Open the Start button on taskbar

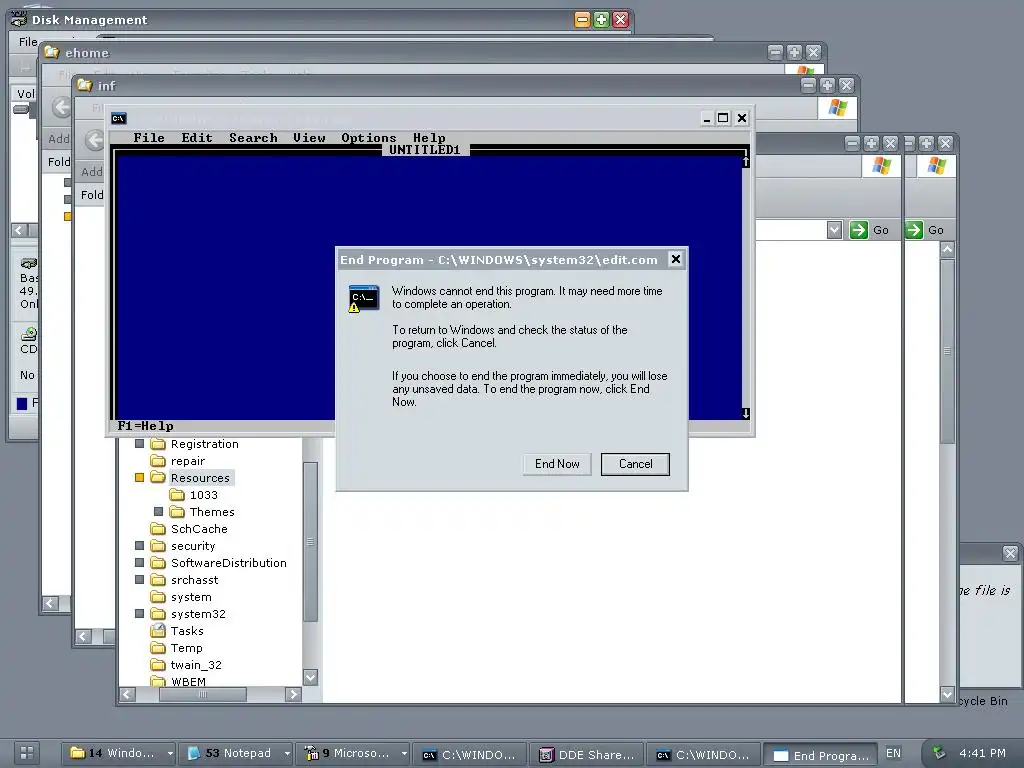27,752
